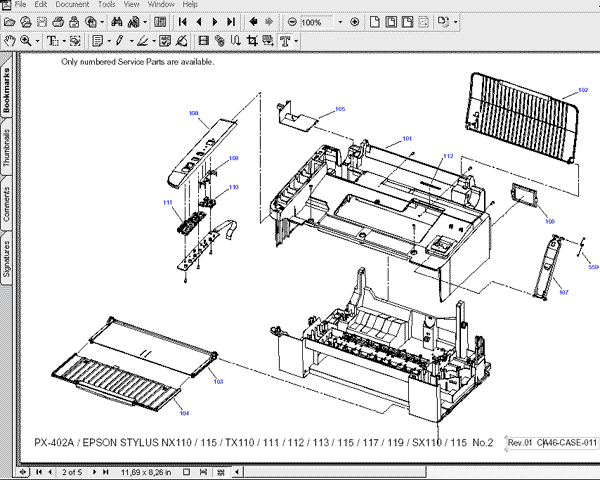Click the Go to Next View arrow
This screenshot has height=480, width=600.
pos(269,22)
